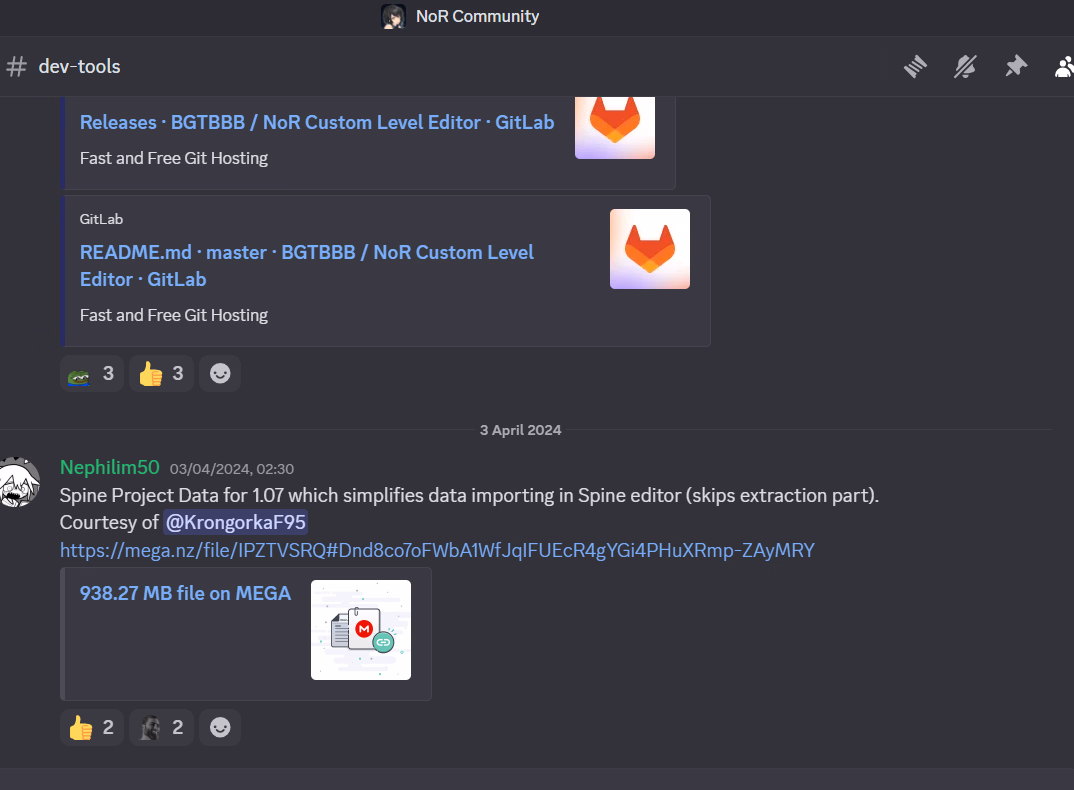The image size is (1074, 790).
Task: Toggle thumbs up reaction with 3 votes
Action: (x=161, y=374)
